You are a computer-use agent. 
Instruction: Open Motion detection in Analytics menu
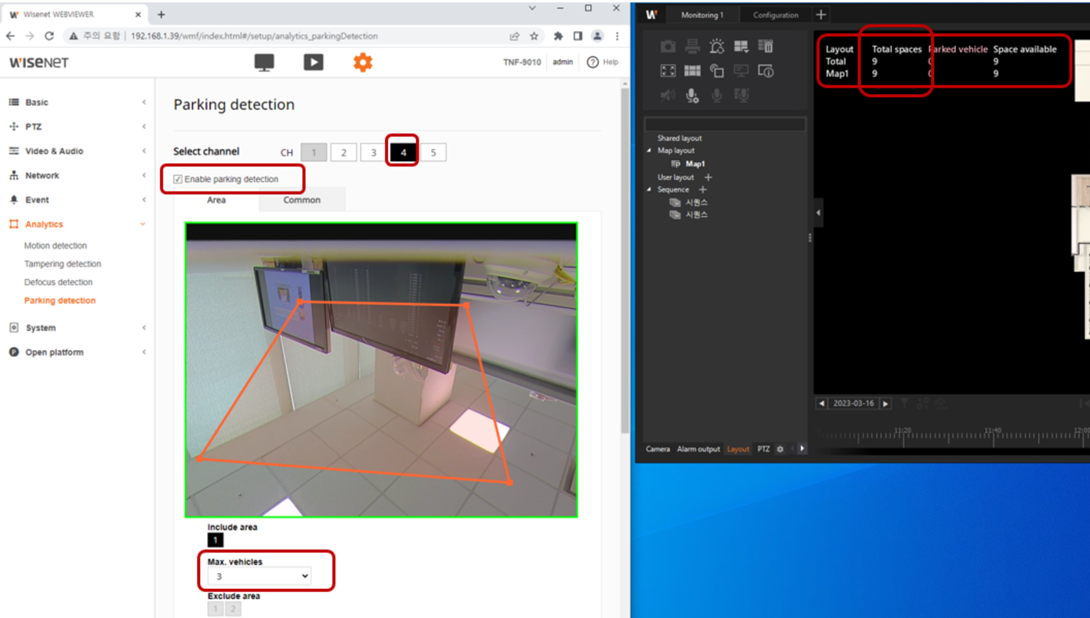pyautogui.click(x=55, y=245)
